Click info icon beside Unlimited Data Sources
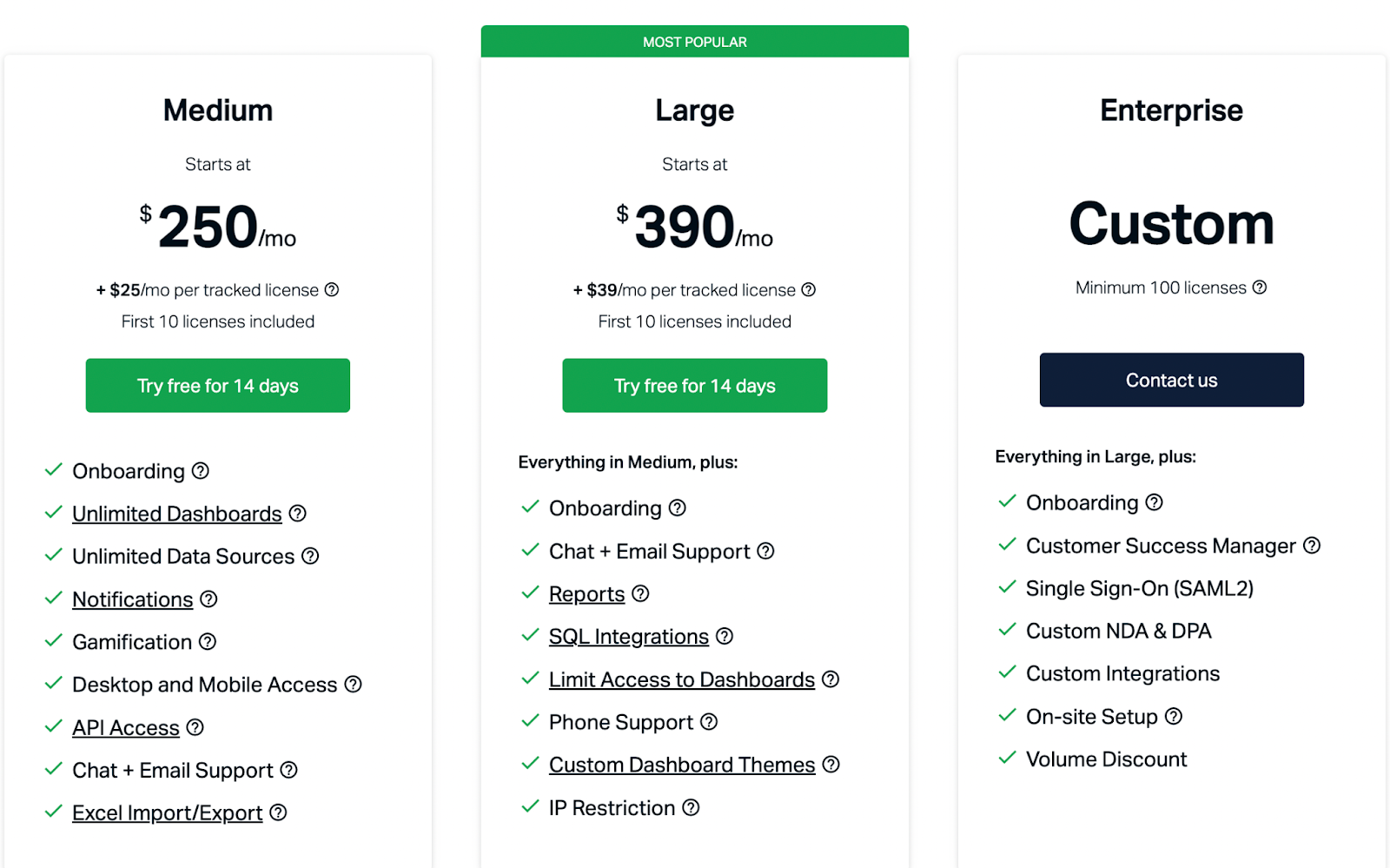The width and height of the screenshot is (1390, 868). pyautogui.click(x=310, y=556)
